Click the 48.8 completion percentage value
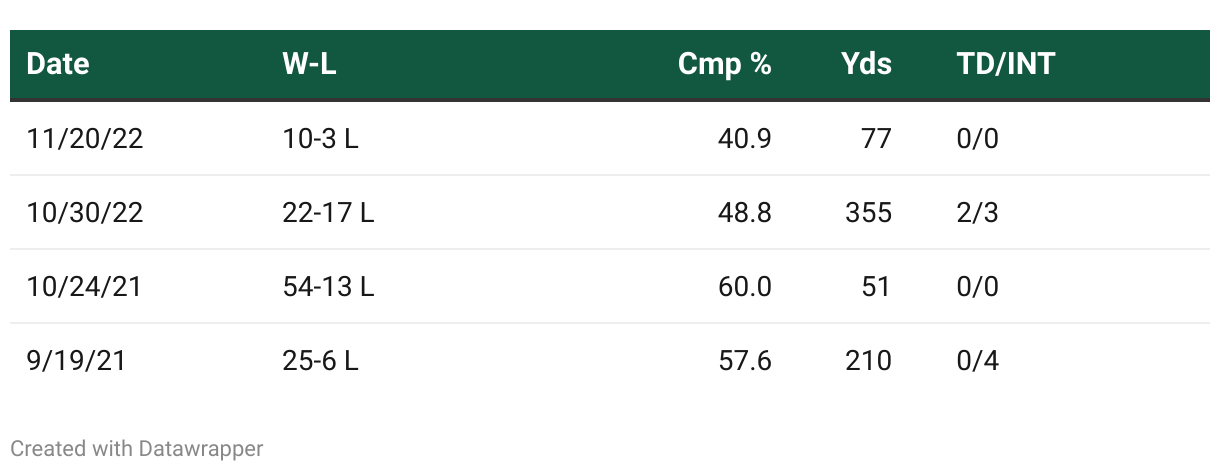Viewport: 1220px width, 472px height. click(744, 213)
